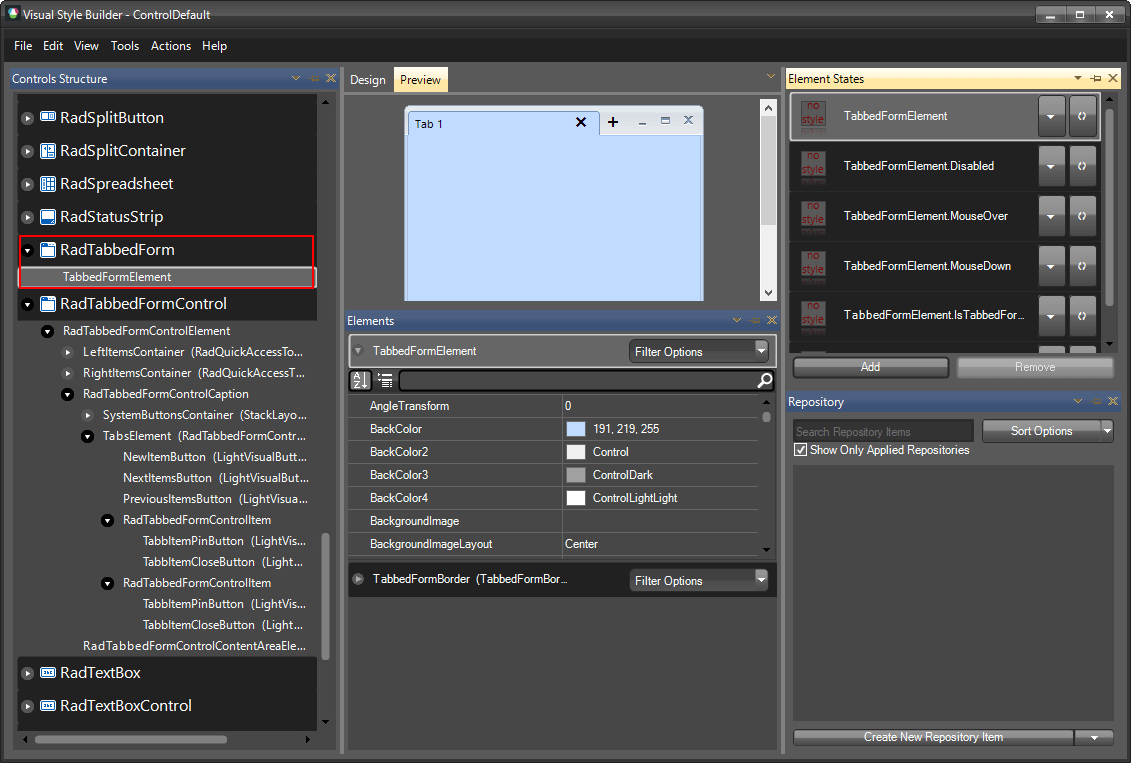Image resolution: width=1131 pixels, height=763 pixels.
Task: Open the Actions menu
Action: coord(171,45)
